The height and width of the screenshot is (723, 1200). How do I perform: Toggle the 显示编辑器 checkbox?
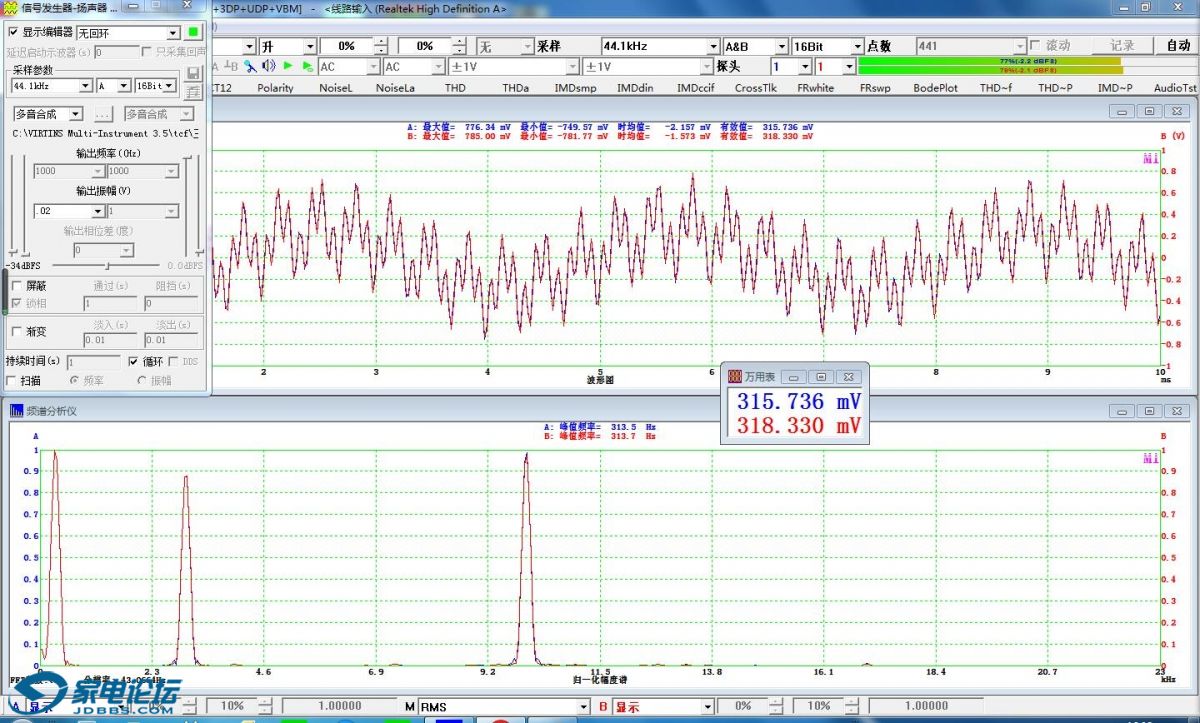point(13,32)
